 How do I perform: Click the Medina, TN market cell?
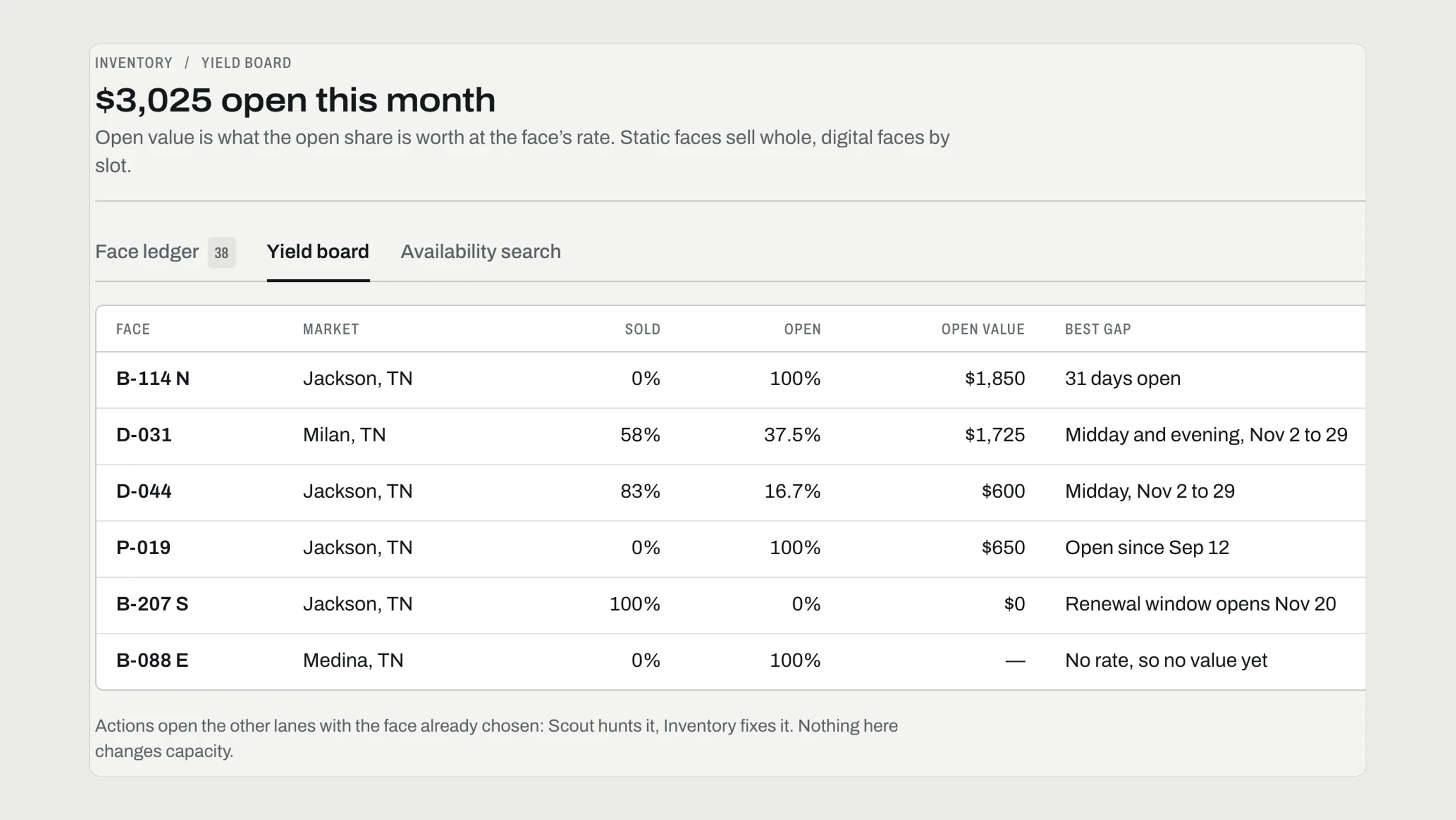353,660
